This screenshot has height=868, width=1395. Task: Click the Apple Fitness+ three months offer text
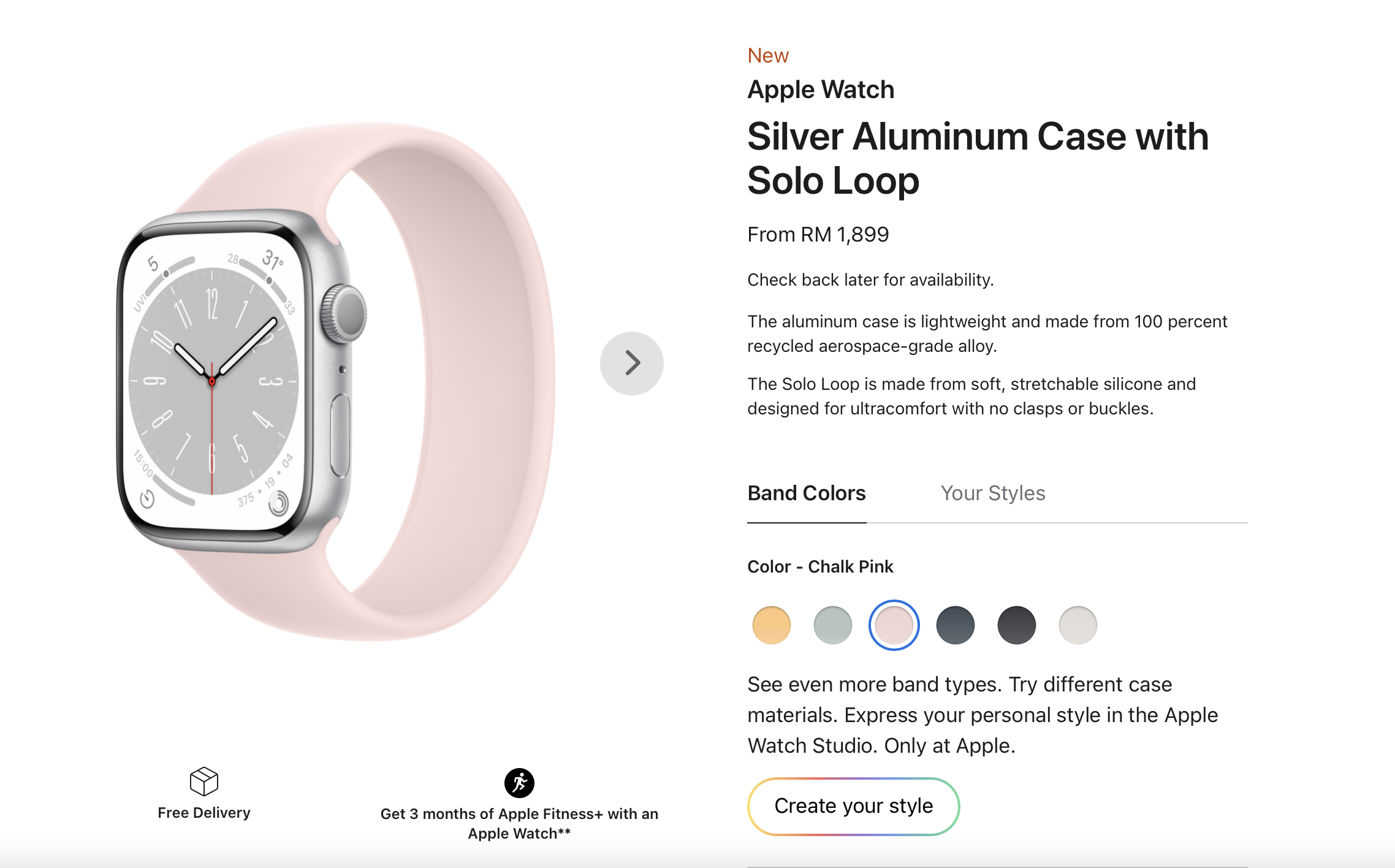pyautogui.click(x=519, y=823)
